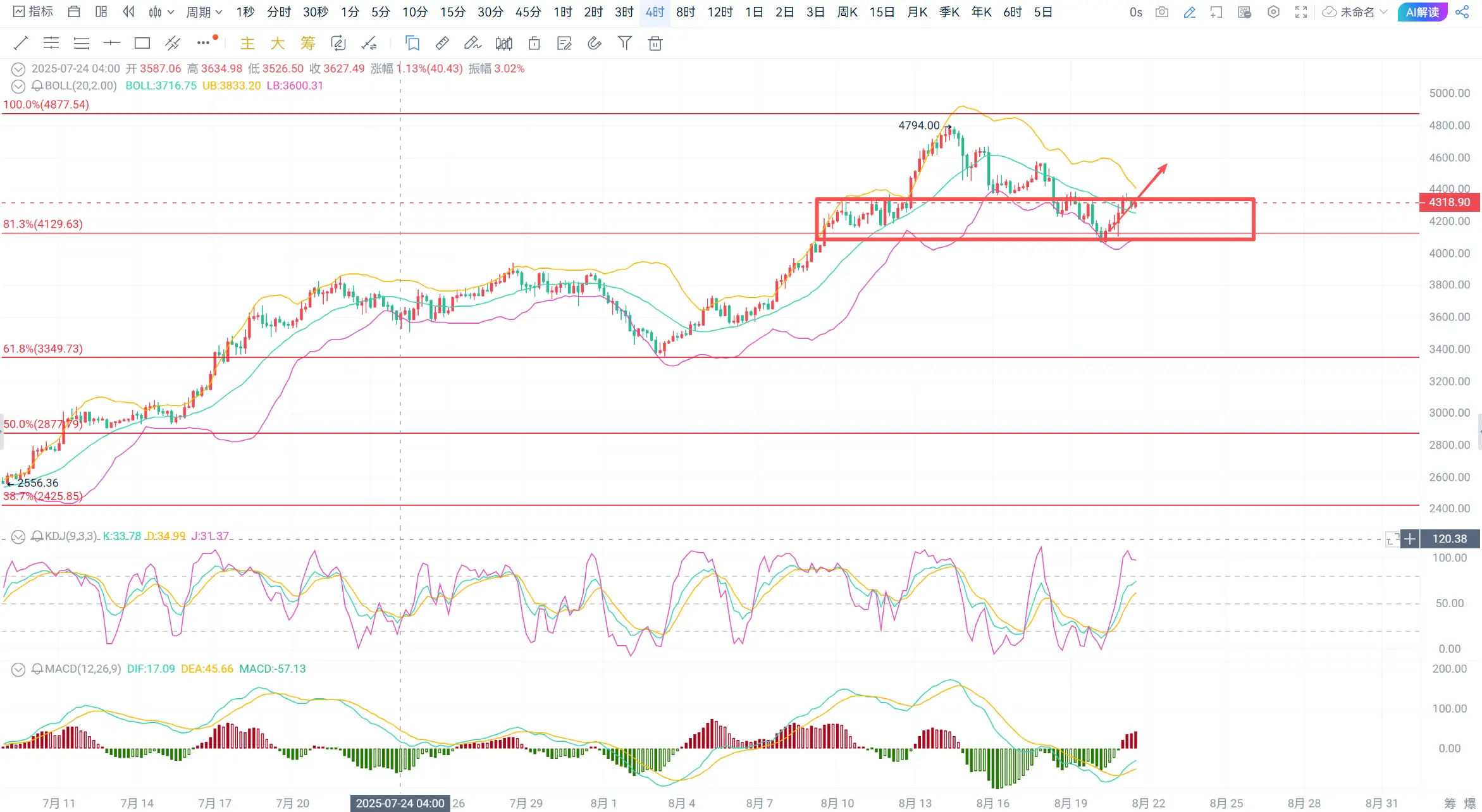Expand the 周期 period dropdown
Screen dimensions: 1482x812
(x=204, y=11)
